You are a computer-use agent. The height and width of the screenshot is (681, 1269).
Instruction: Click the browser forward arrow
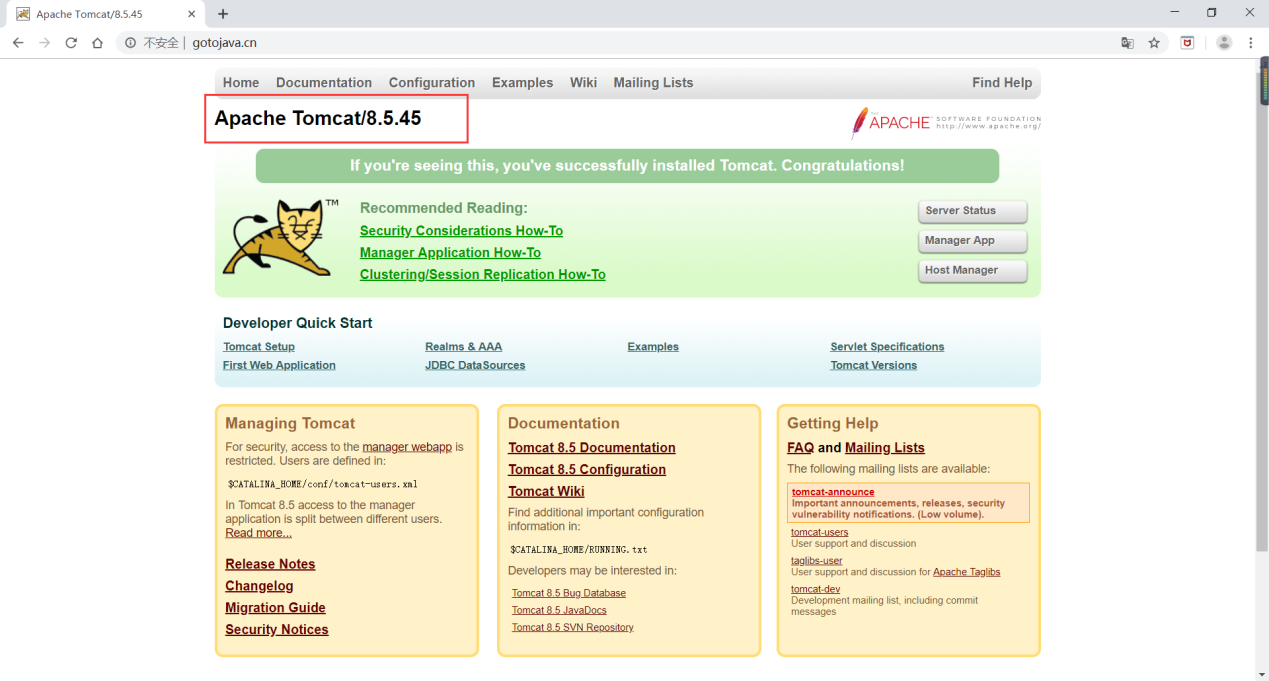click(x=44, y=43)
